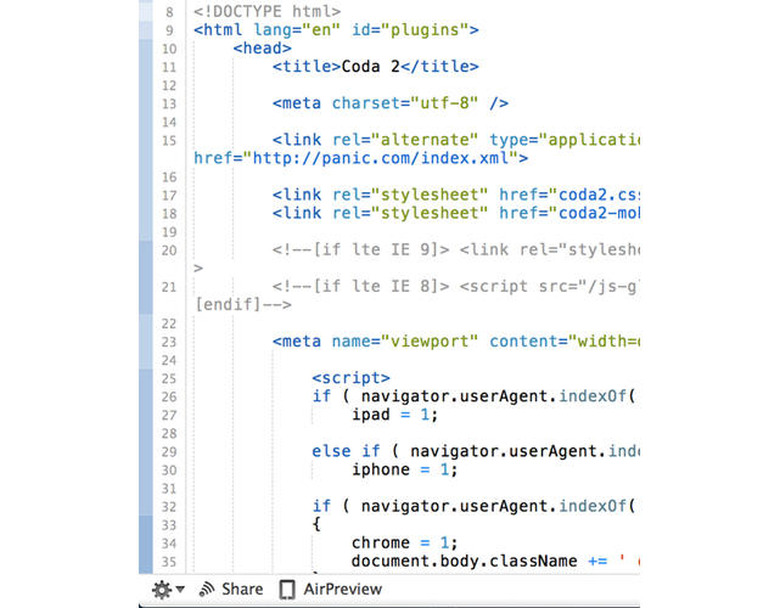Click line number 29 in gutter
Viewport: 780px width, 608px height.
(169, 452)
